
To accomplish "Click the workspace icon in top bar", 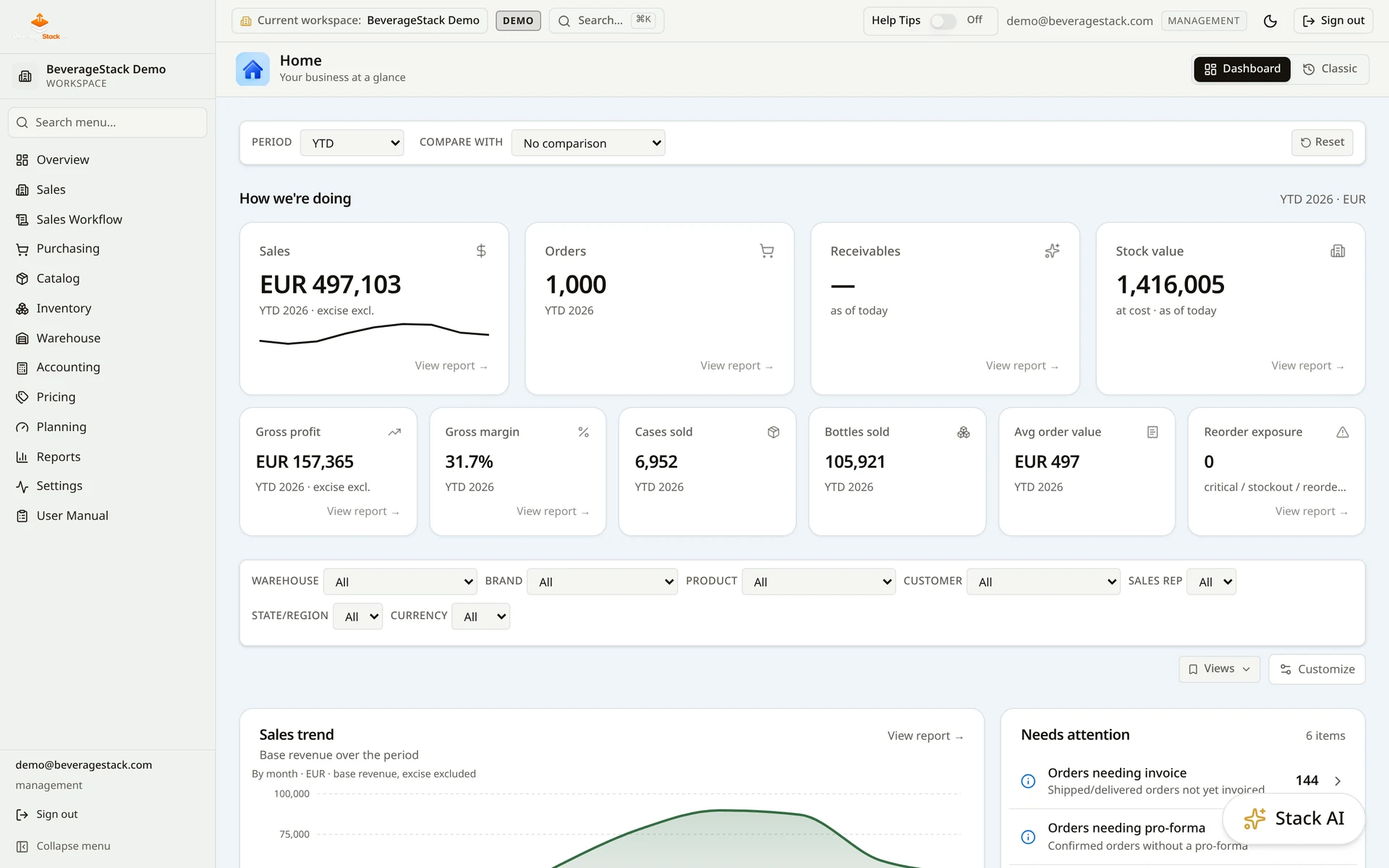I will point(246,21).
